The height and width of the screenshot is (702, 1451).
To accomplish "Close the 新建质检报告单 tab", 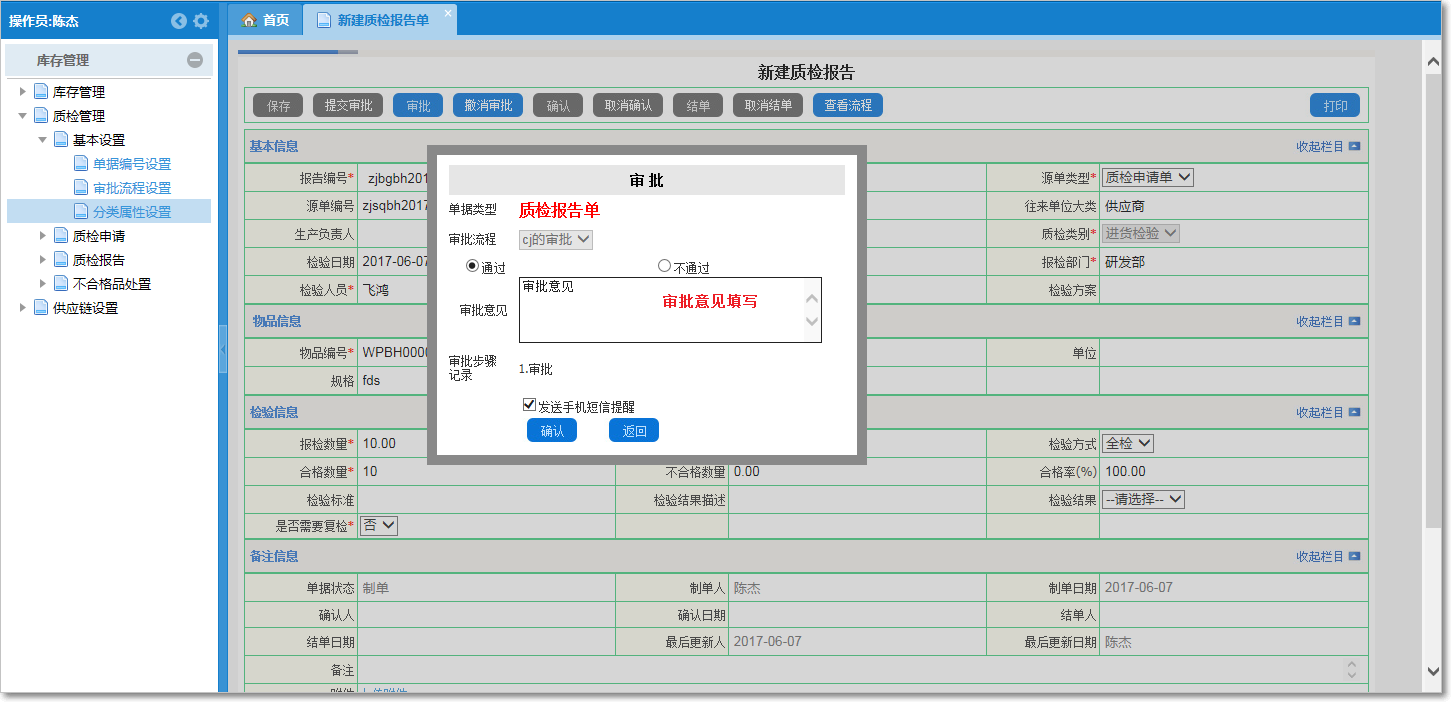I will [x=447, y=12].
